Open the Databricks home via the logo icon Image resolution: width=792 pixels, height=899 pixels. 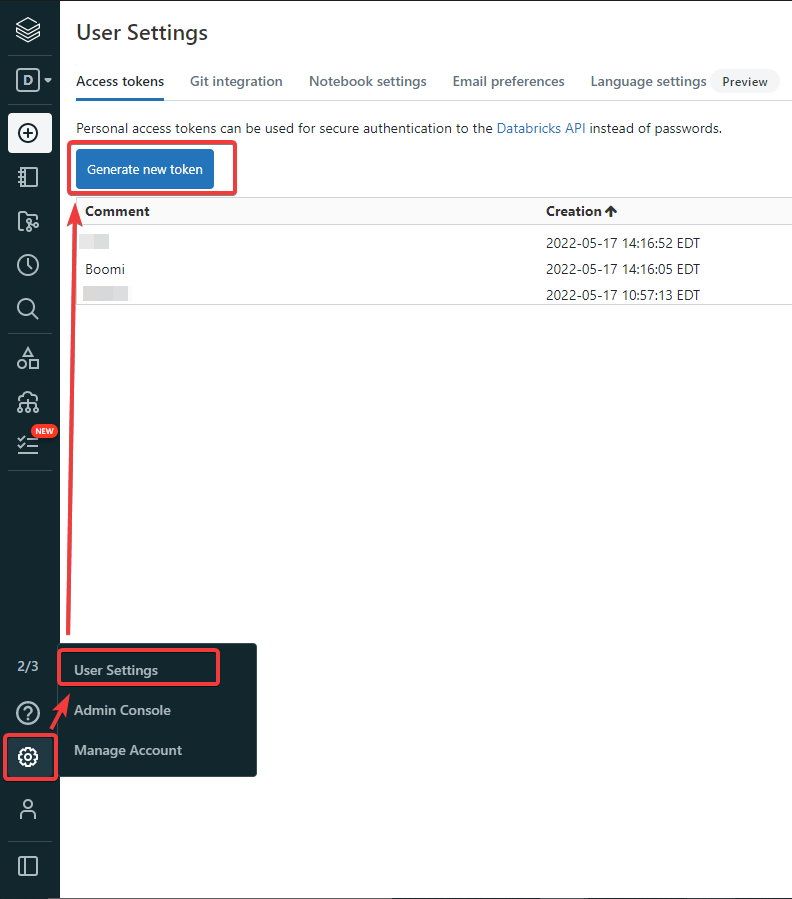pos(29,29)
